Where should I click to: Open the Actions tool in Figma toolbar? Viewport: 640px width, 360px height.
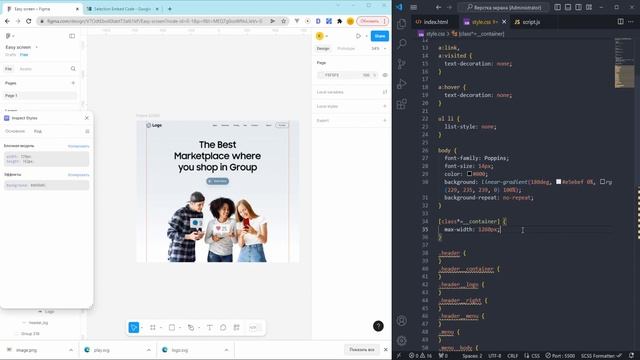[236, 327]
